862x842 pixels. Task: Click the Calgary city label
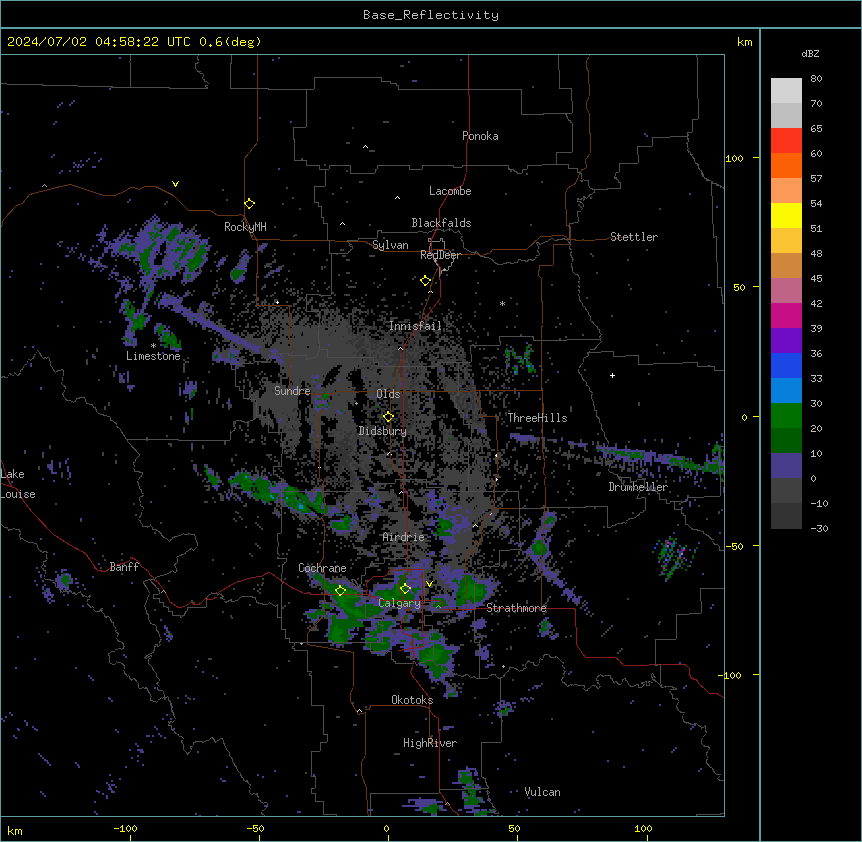pos(400,603)
